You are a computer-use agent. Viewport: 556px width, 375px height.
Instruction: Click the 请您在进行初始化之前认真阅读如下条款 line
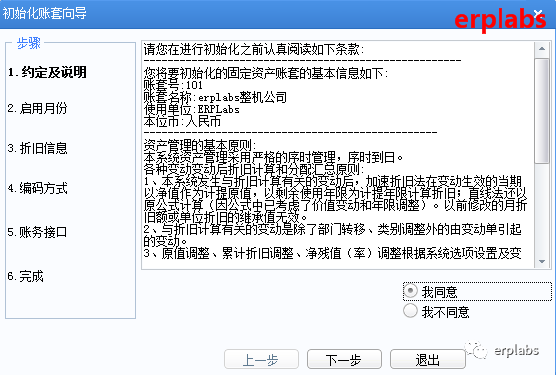coord(254,49)
